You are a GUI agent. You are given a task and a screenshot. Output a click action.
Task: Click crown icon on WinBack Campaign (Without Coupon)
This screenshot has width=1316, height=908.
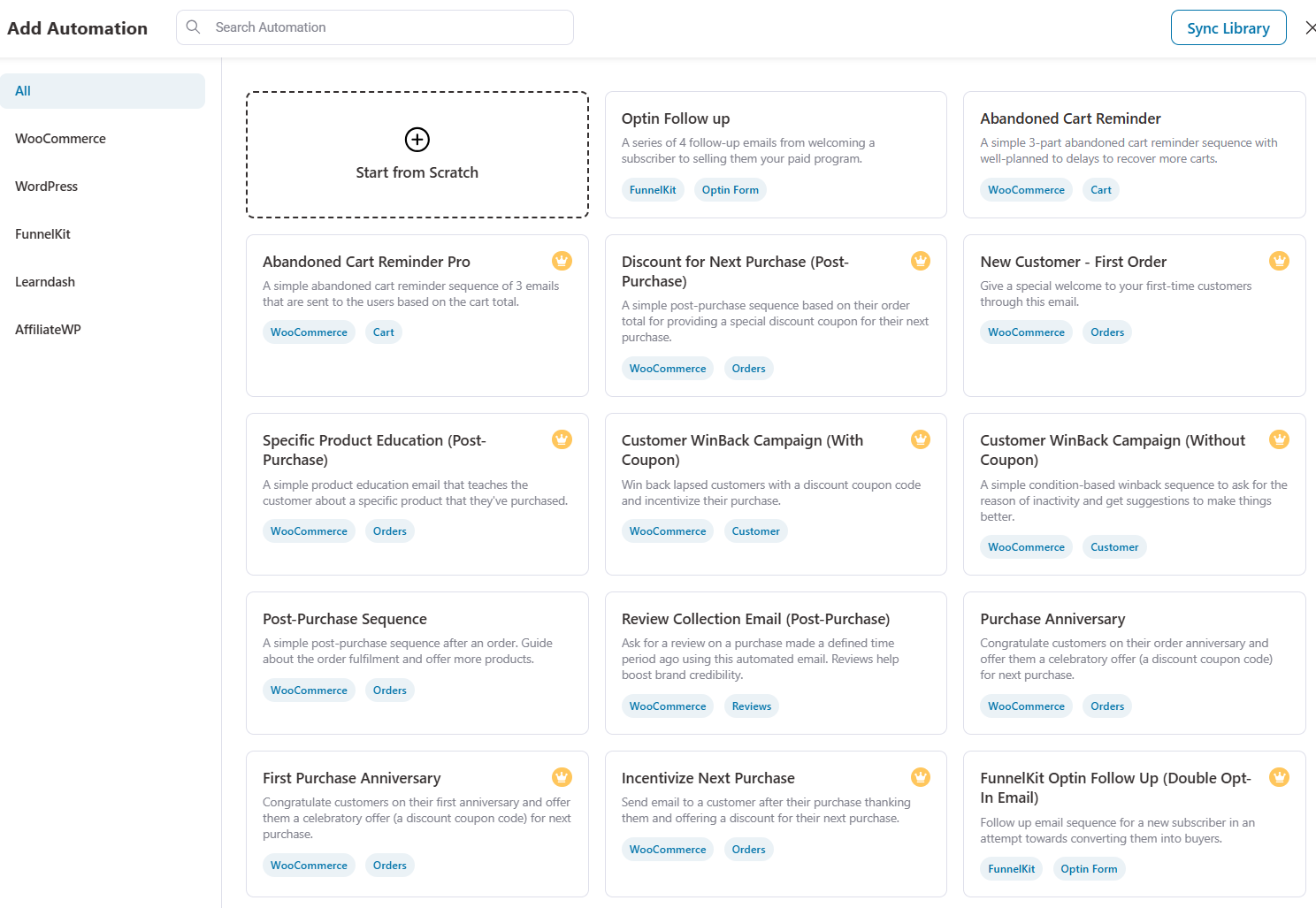[1279, 439]
